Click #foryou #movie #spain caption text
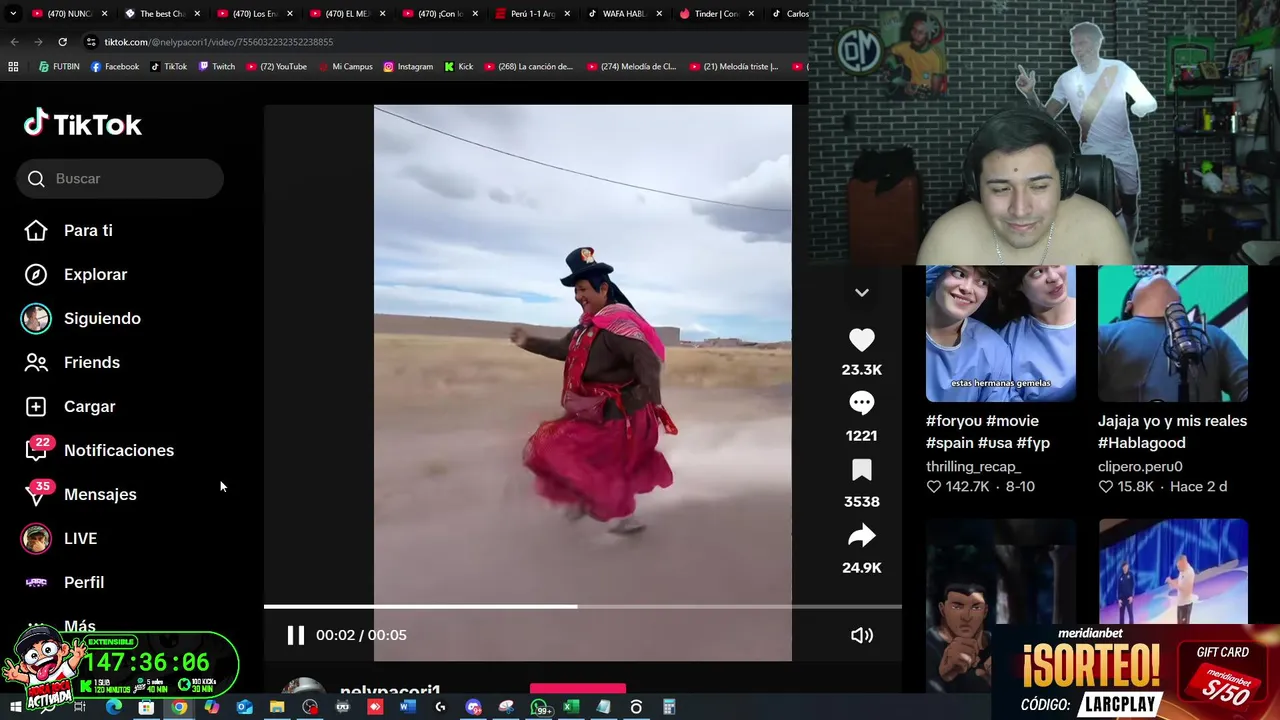Image resolution: width=1280 pixels, height=720 pixels. [x=988, y=431]
